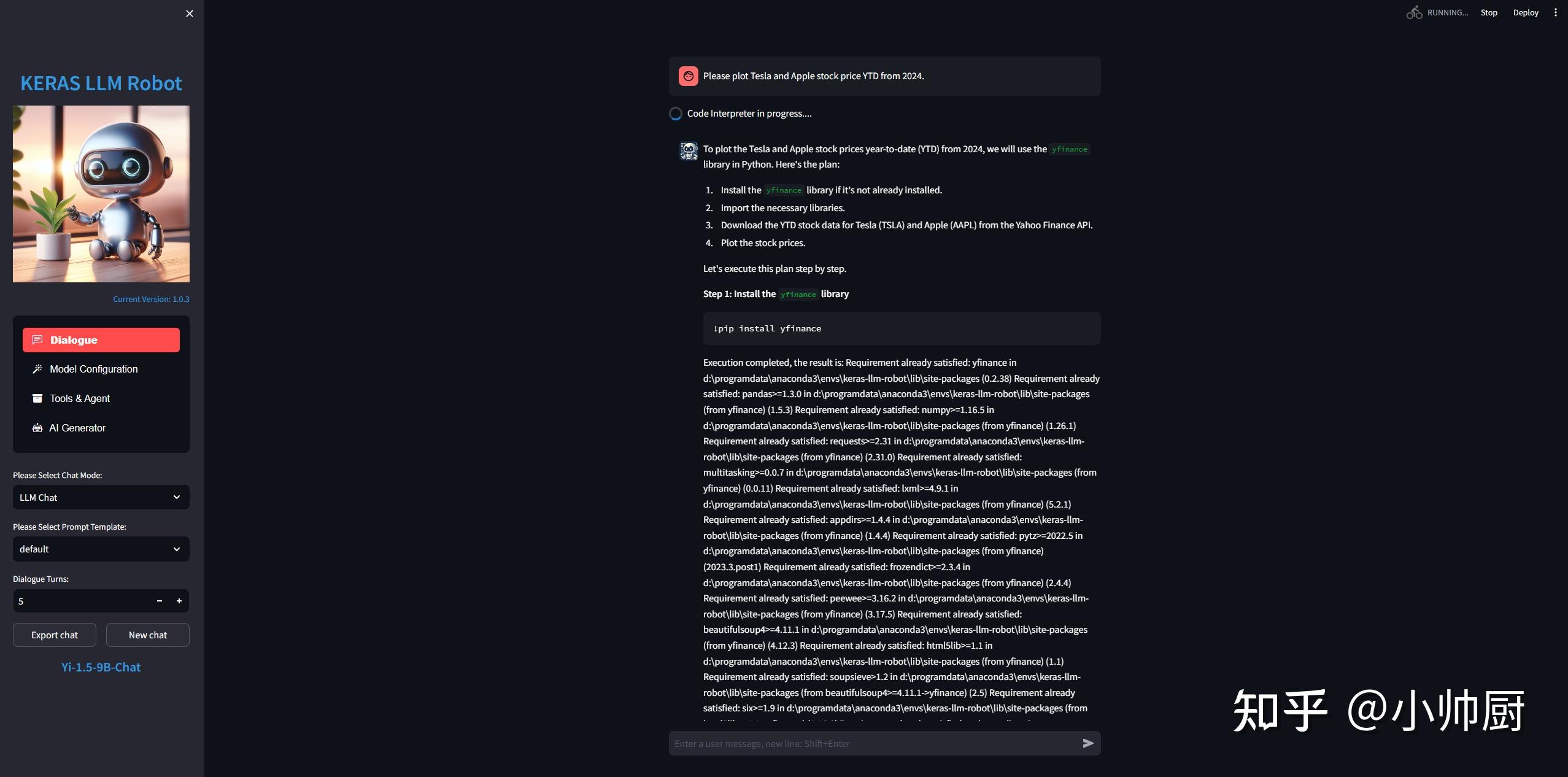
Task: Click the AI Generator robot icon
Action: (x=37, y=428)
